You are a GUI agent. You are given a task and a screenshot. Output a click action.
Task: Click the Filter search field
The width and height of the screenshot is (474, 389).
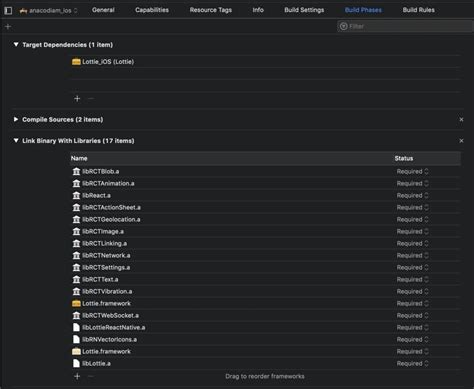coord(405,26)
